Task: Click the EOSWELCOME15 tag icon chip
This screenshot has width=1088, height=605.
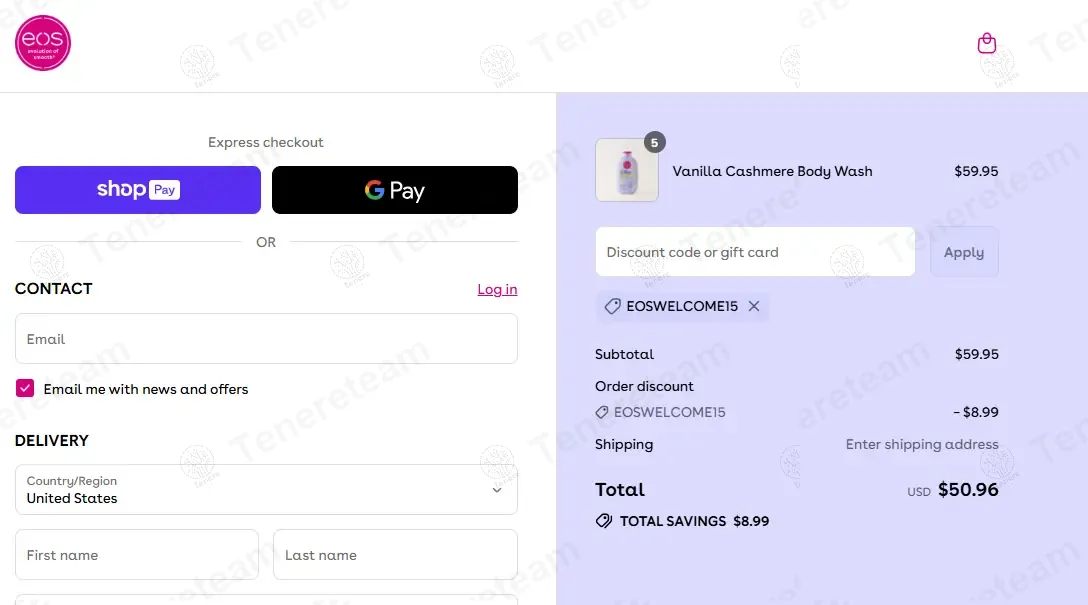Action: tap(613, 306)
